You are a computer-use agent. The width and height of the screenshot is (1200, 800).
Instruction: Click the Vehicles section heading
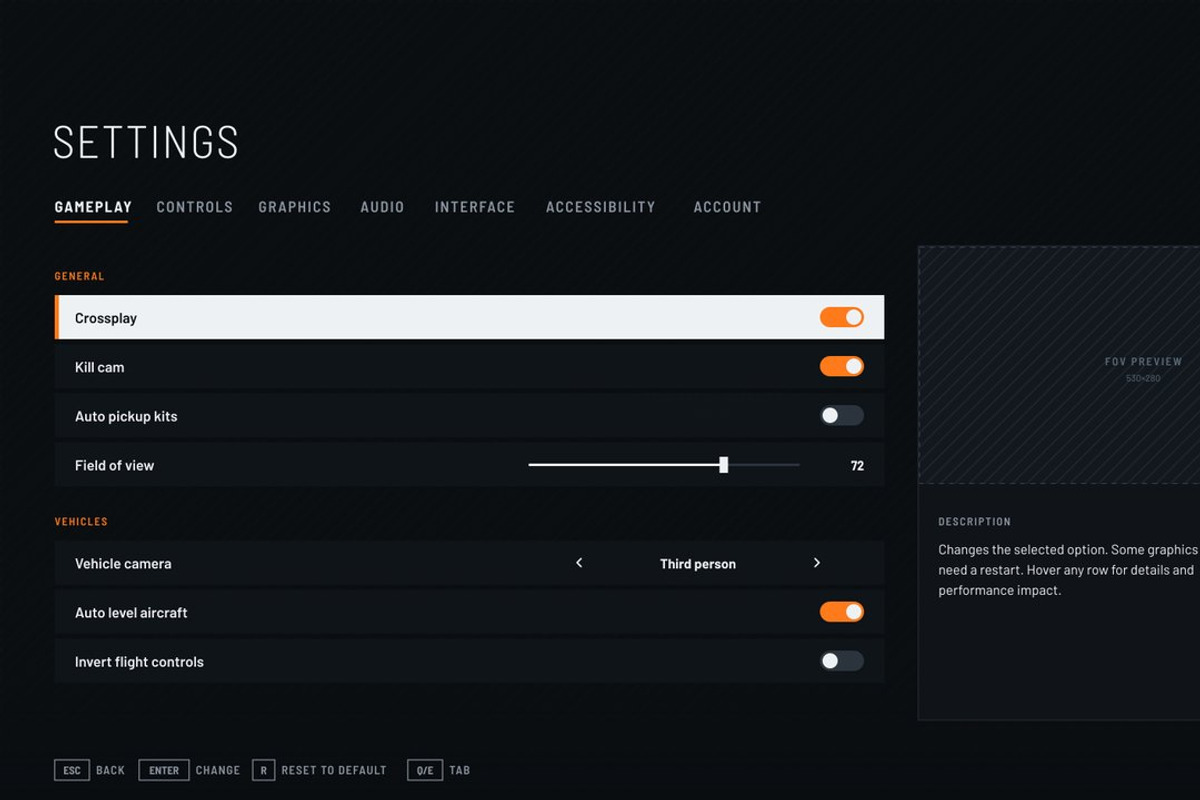81,522
